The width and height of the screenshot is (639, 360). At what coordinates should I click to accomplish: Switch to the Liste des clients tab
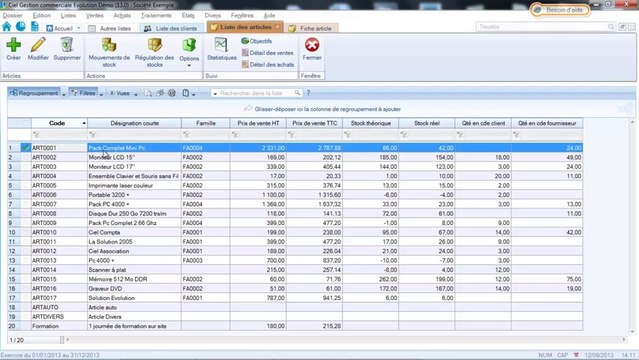coord(171,28)
